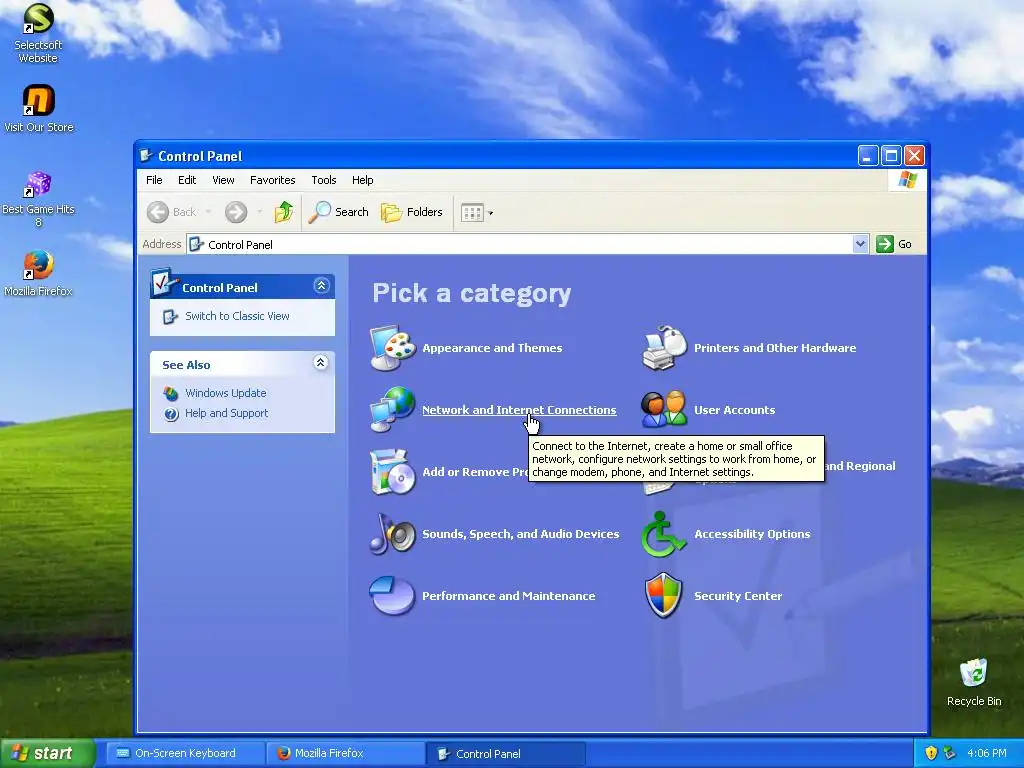Collapse the See Also sidebar section
The image size is (1024, 768).
point(321,362)
